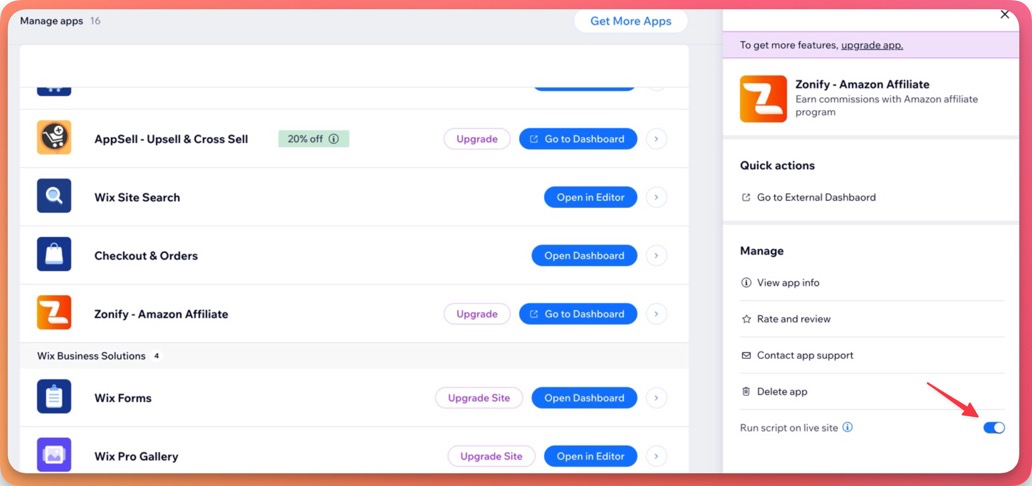Screen dimensions: 1032x486
Task: Open View app info menu item
Action: (x=787, y=283)
